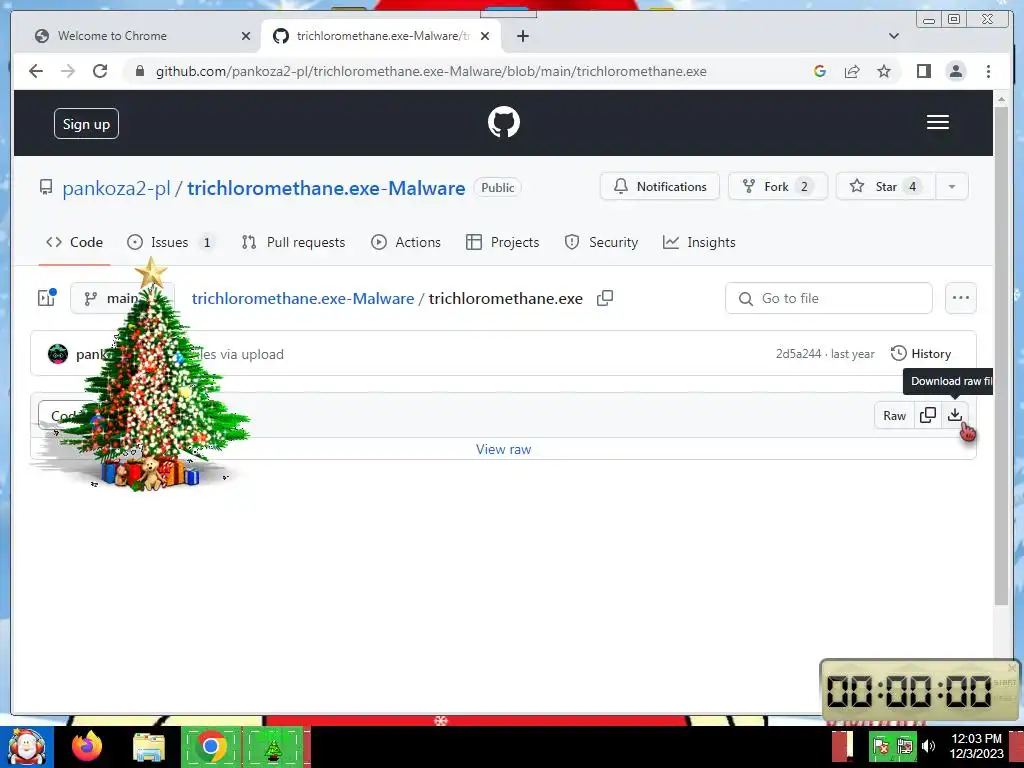Click the Raw button
Screen dimensions: 1024x768
[x=894, y=416]
